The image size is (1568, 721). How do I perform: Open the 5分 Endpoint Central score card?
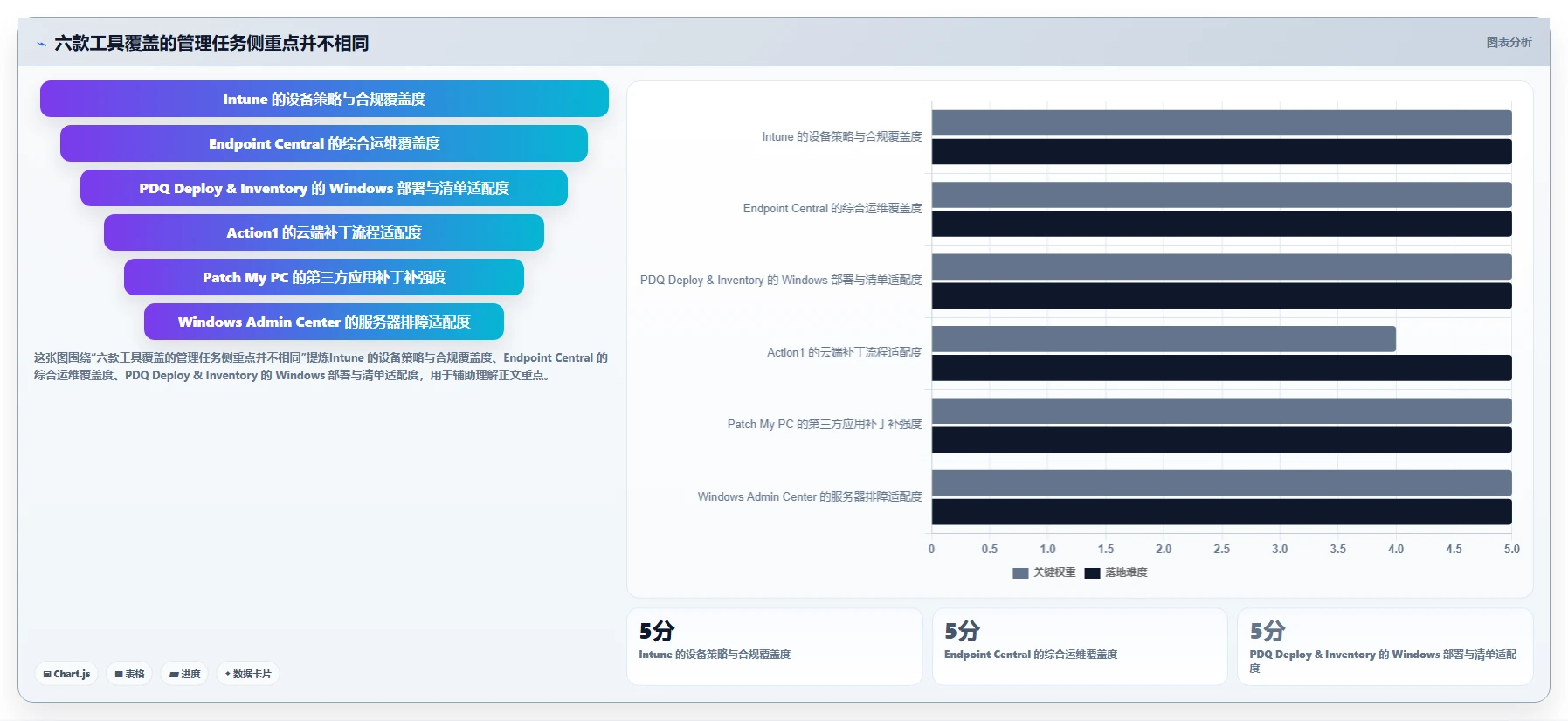click(x=1080, y=647)
